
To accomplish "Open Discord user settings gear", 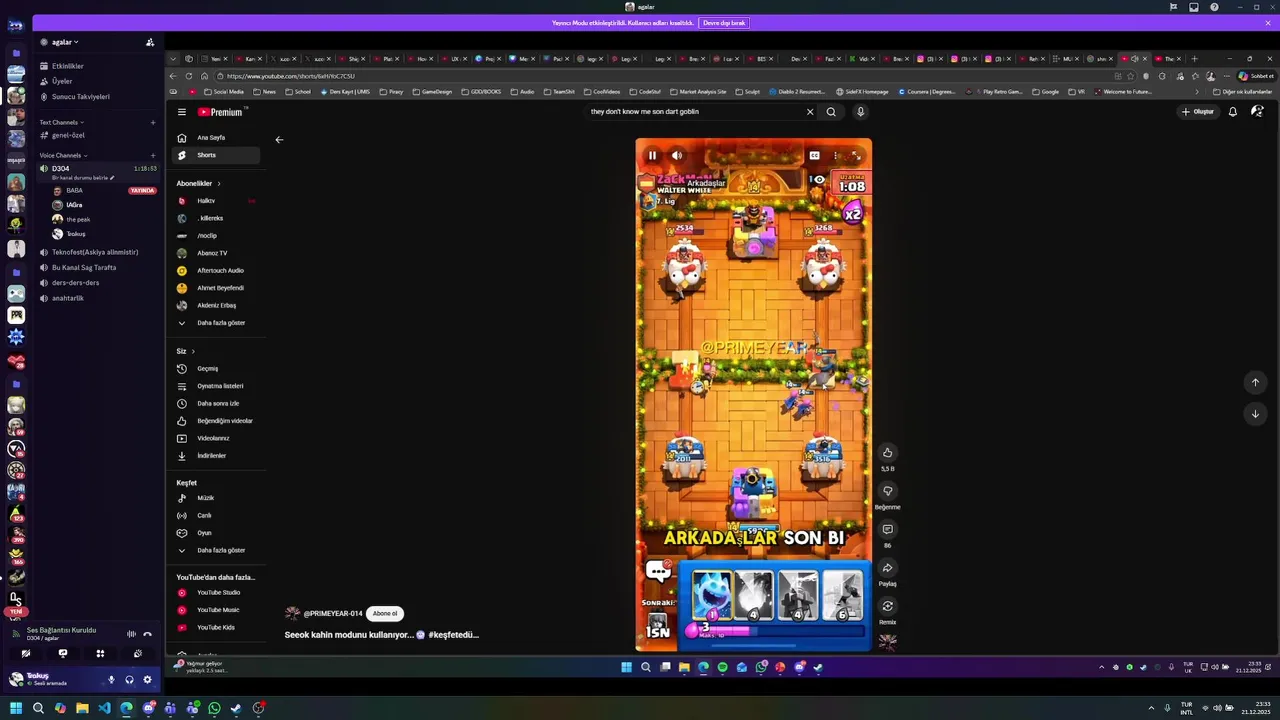I will pyautogui.click(x=147, y=680).
